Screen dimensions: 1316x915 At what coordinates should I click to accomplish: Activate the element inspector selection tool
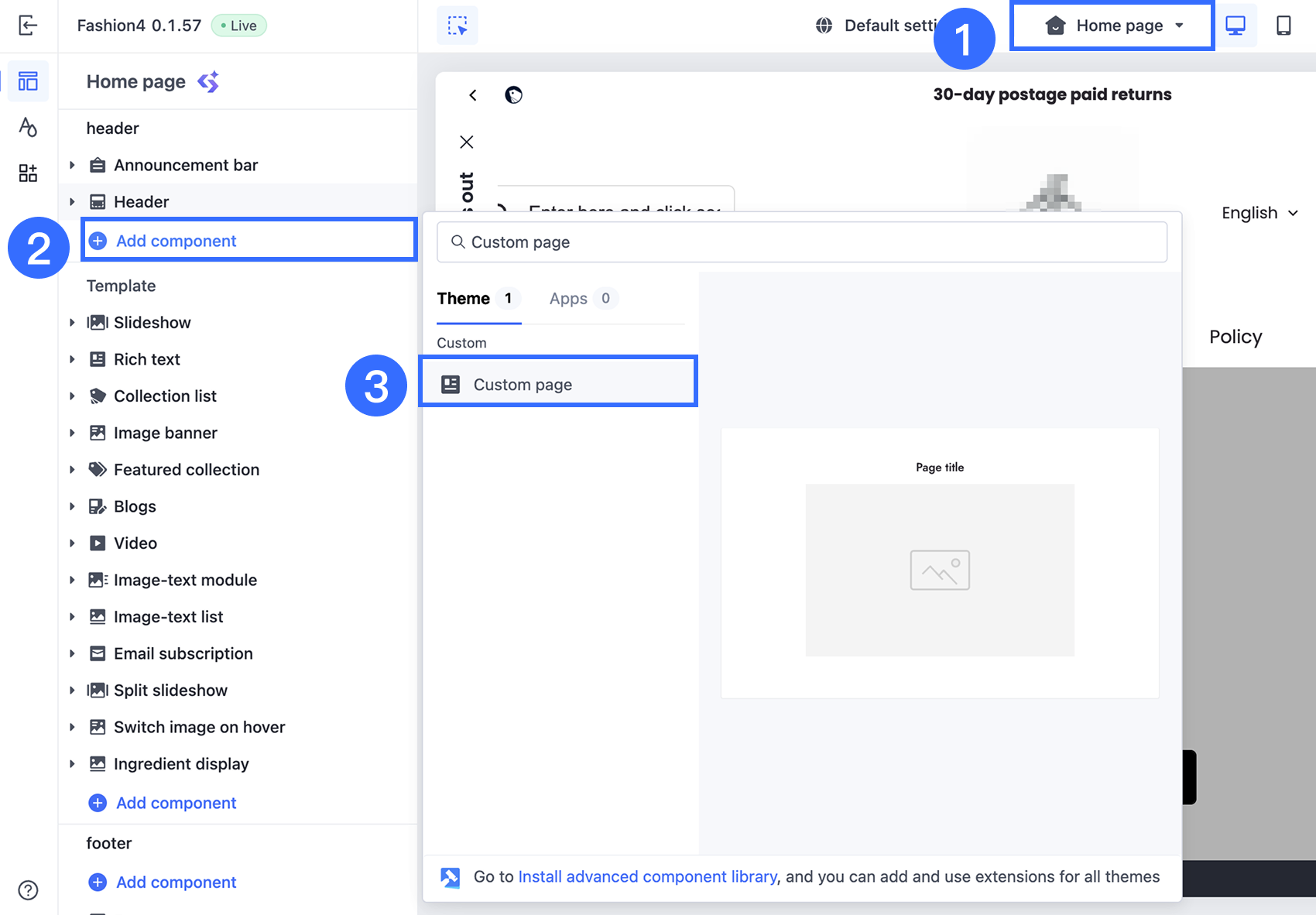(458, 26)
